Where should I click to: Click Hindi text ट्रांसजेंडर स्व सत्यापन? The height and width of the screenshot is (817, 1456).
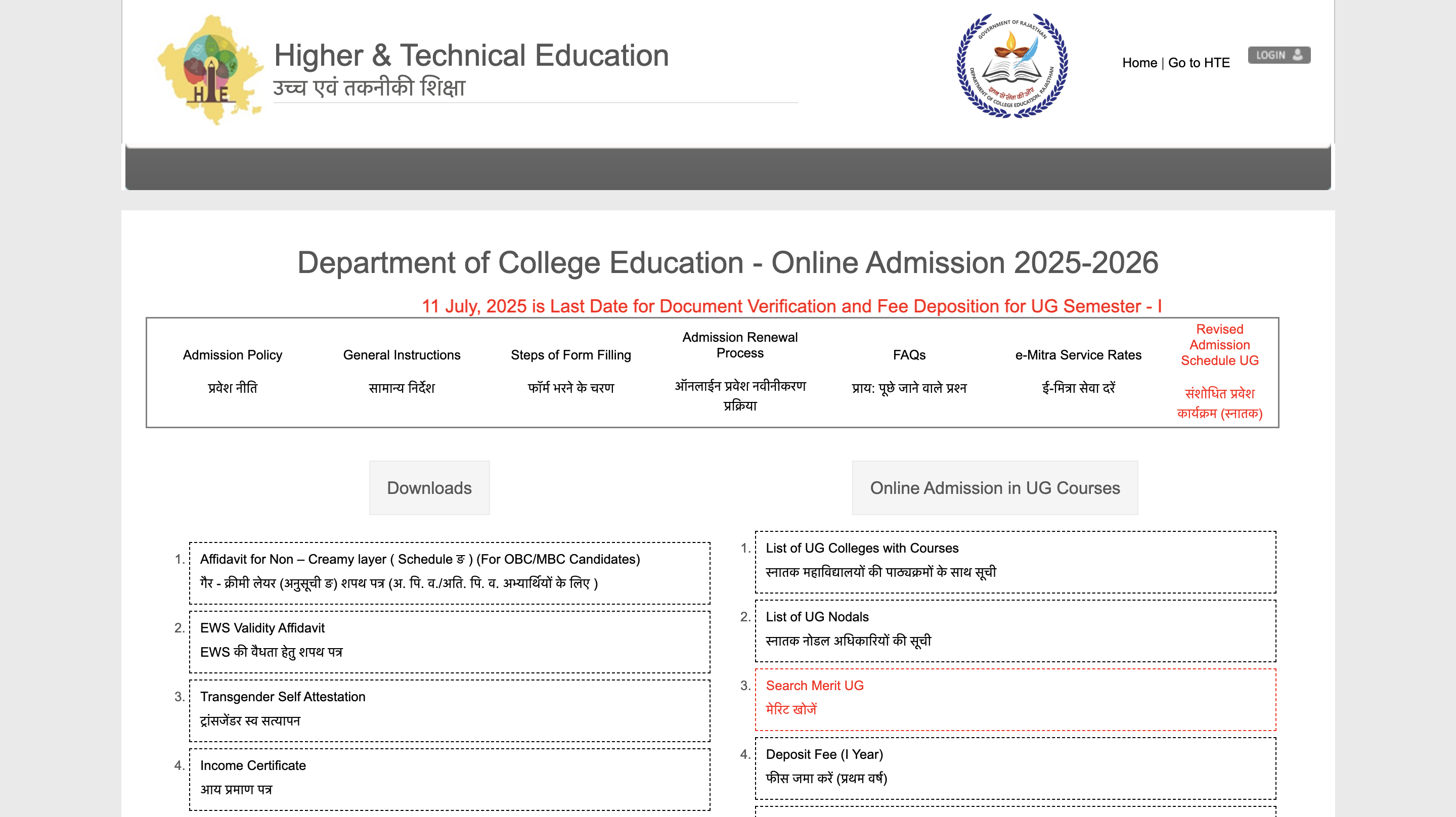(x=250, y=720)
